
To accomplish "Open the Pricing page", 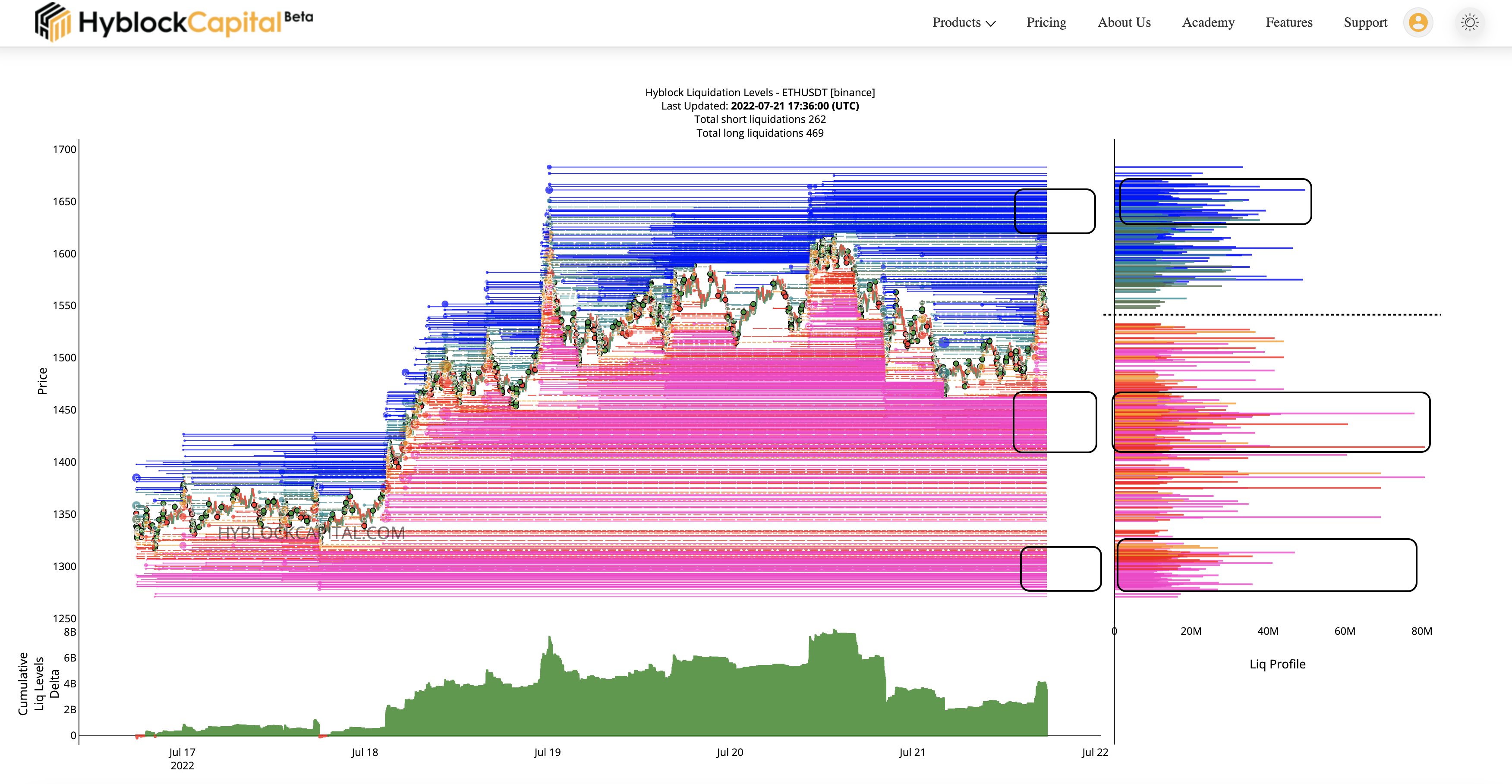I will coord(1046,22).
